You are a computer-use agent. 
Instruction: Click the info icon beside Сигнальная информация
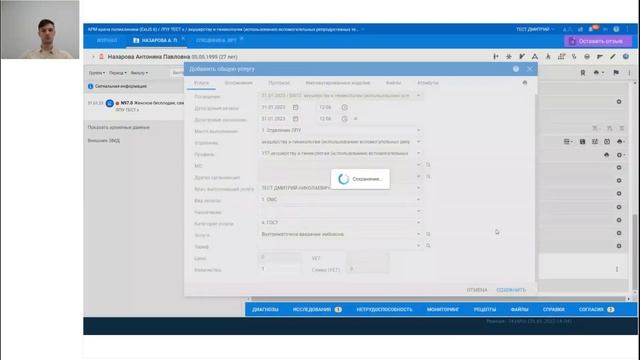91,87
